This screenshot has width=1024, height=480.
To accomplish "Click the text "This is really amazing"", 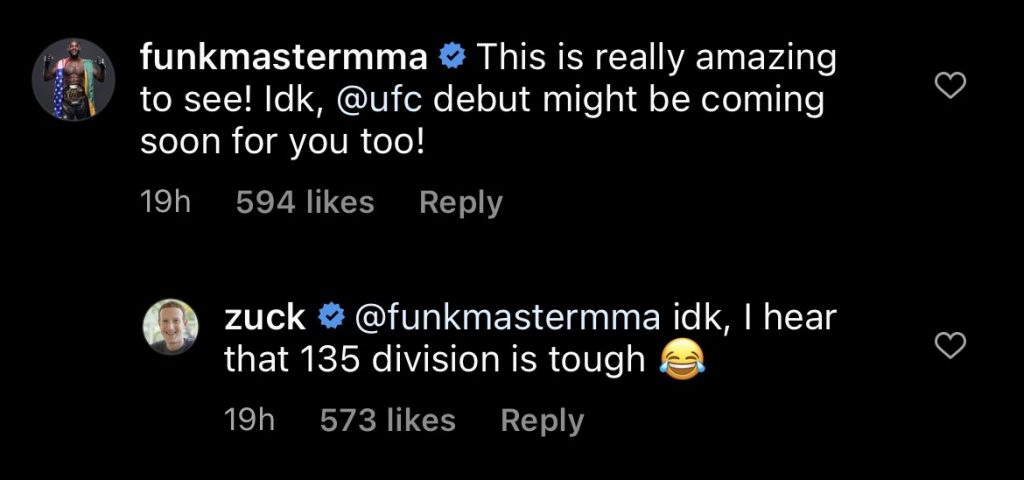I will pyautogui.click(x=655, y=59).
